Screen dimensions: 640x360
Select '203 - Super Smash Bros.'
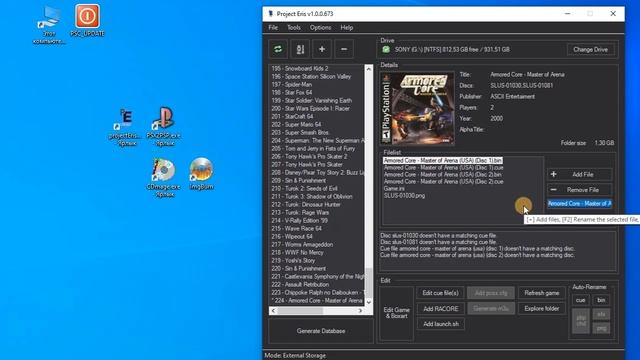tap(300, 133)
